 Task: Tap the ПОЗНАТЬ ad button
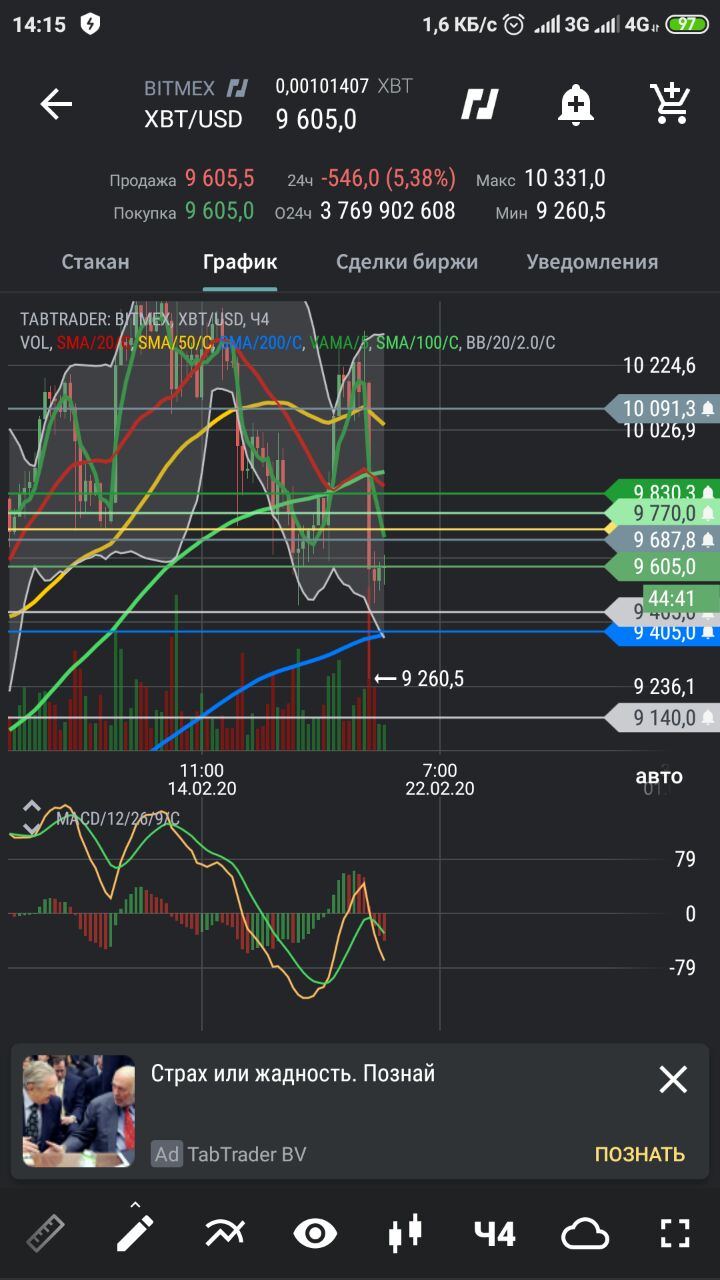(x=640, y=1154)
